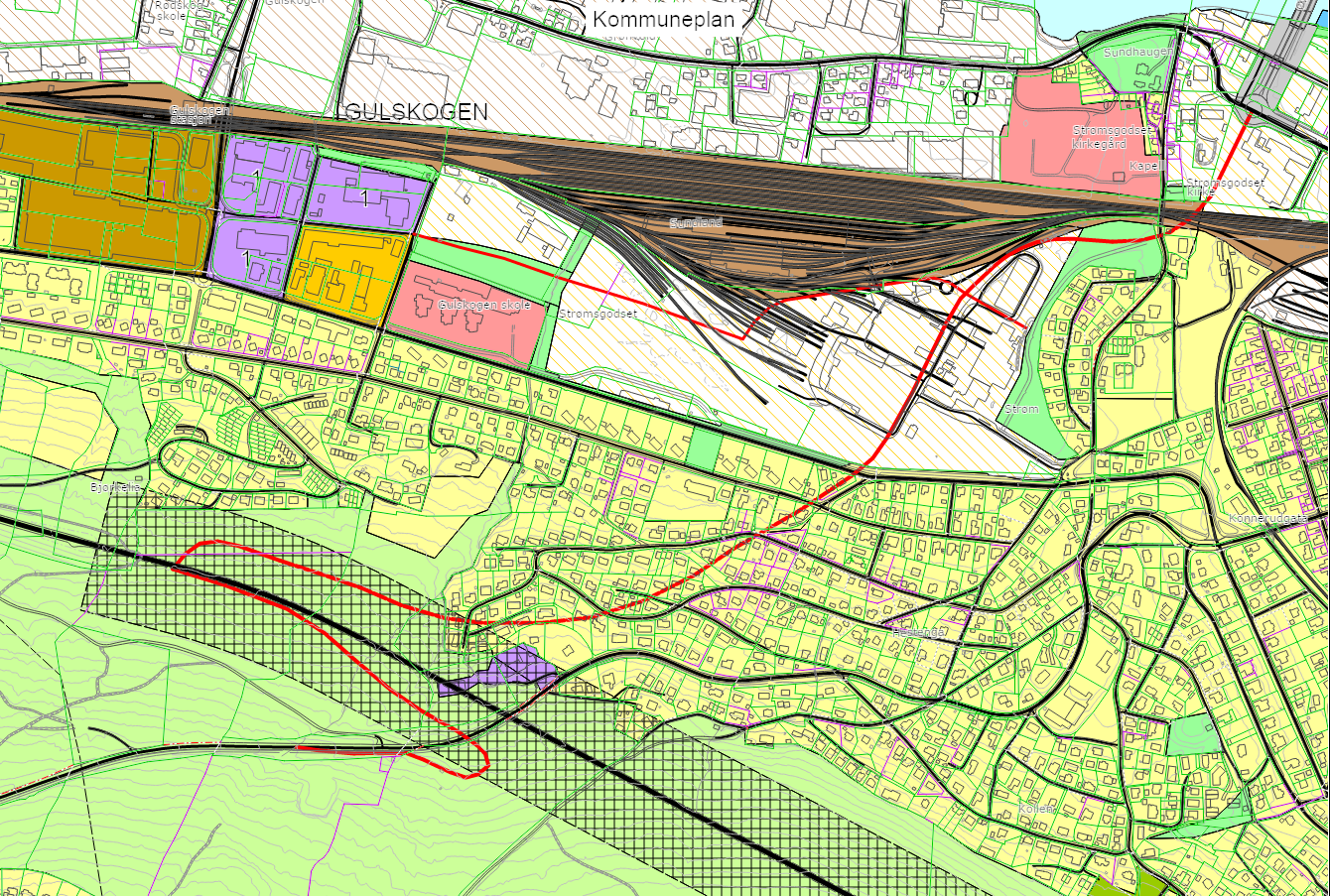Select the Bjørkelia label
The width and height of the screenshot is (1330, 896).
click(x=116, y=487)
